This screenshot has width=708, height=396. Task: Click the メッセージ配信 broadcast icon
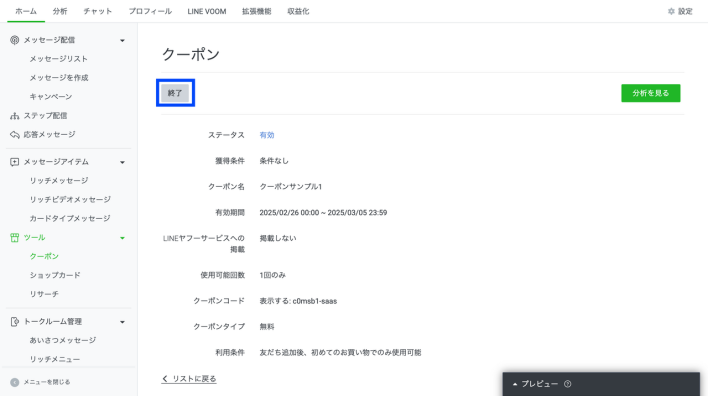[x=14, y=40]
